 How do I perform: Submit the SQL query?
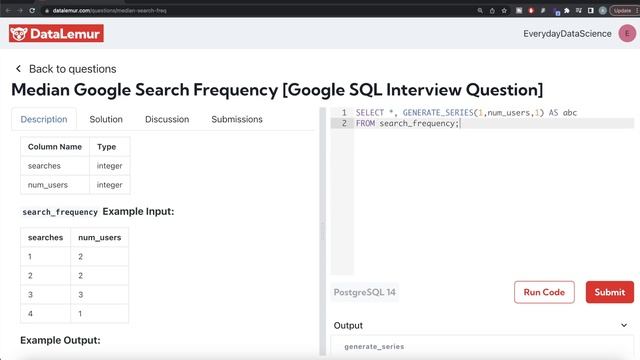(610, 292)
